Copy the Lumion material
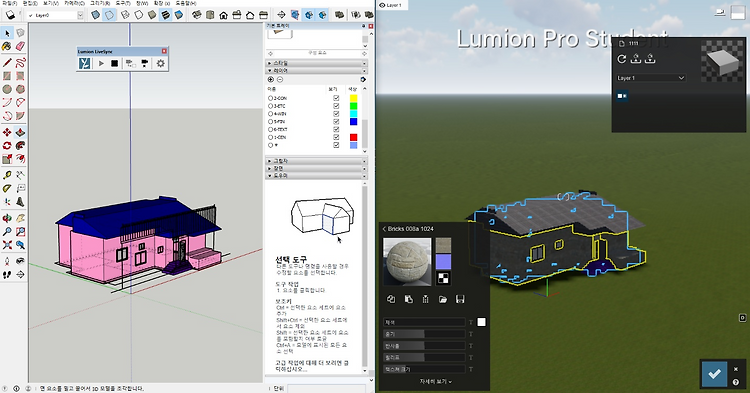The image size is (750, 393). (x=391, y=299)
